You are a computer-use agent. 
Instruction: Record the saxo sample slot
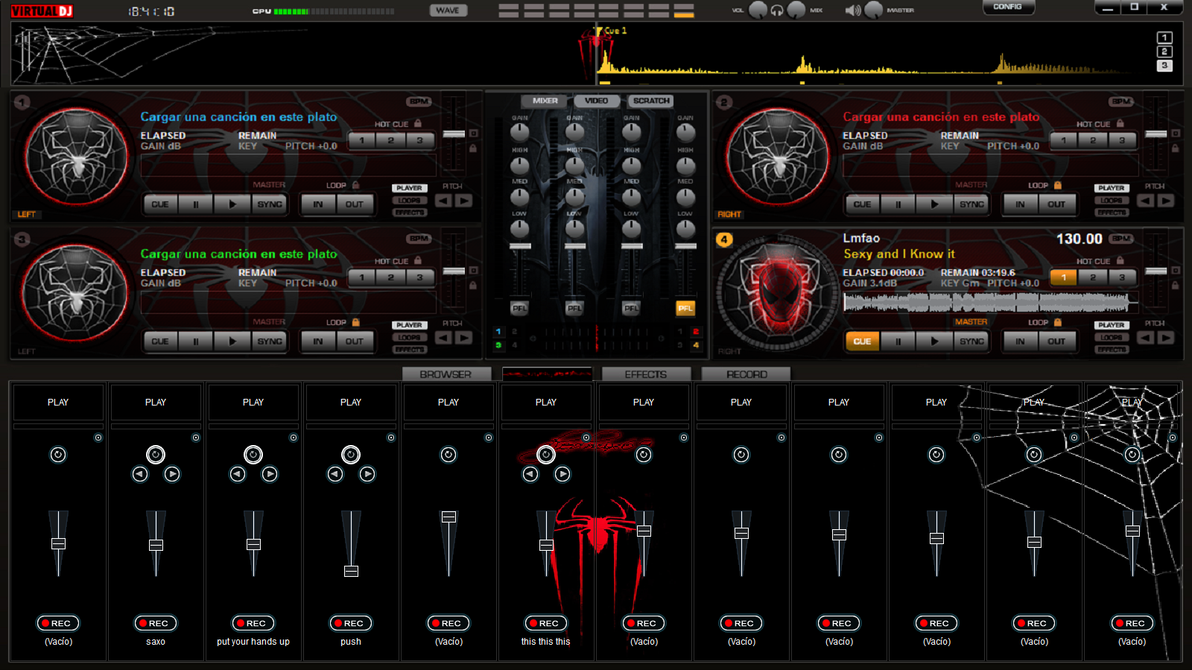click(x=156, y=623)
